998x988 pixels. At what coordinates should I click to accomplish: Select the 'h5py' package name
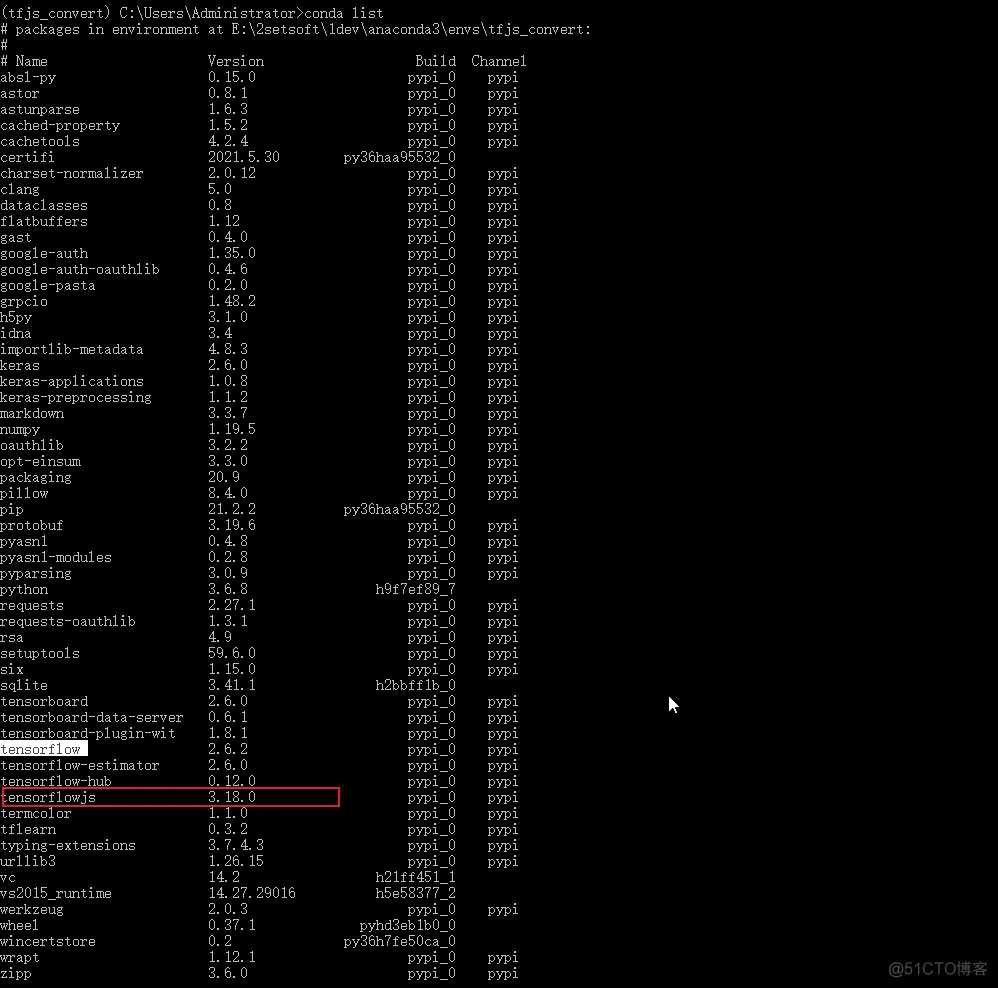tap(16, 318)
